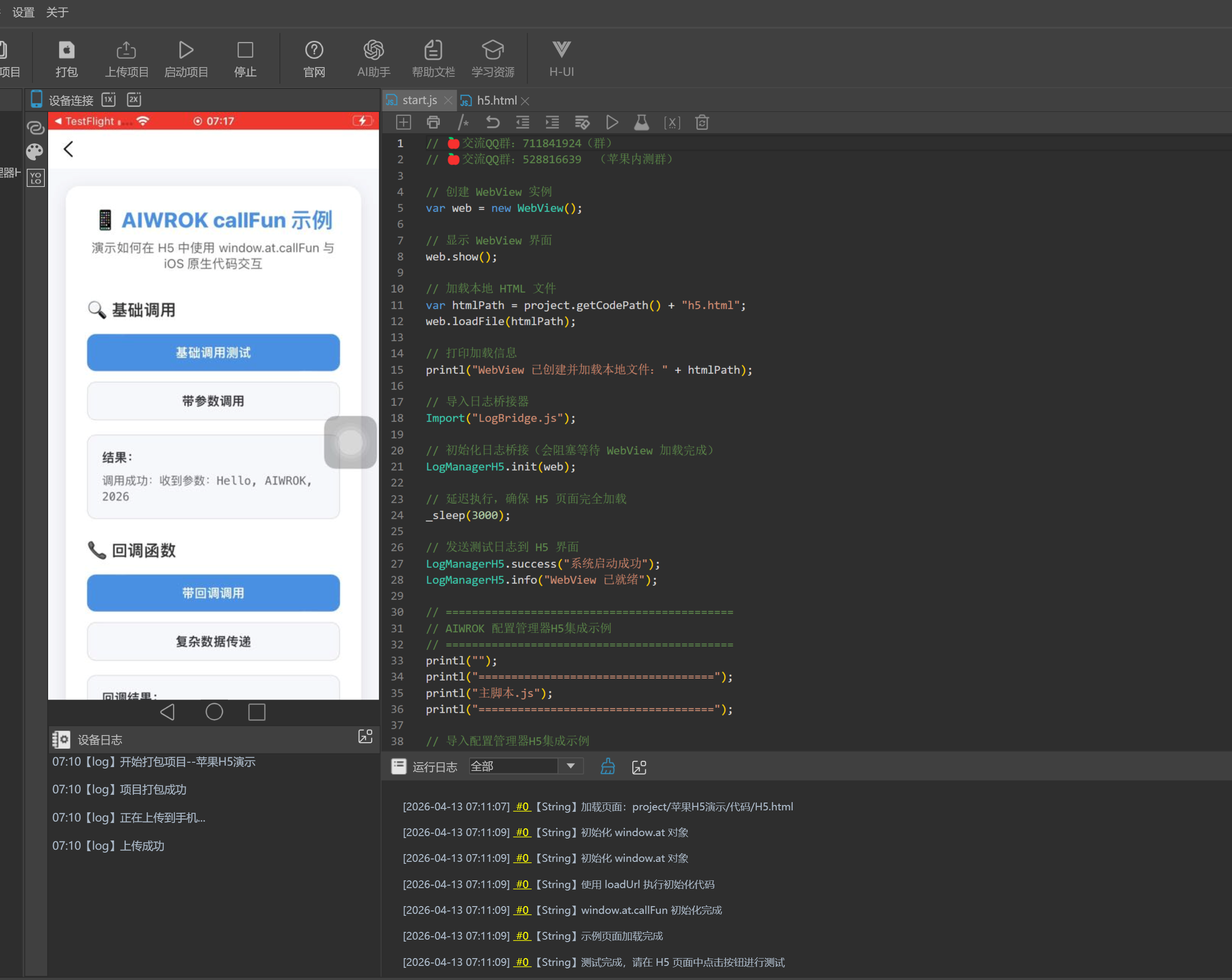Switch to the h5.html tab
This screenshot has height=980, width=1232.
[496, 101]
